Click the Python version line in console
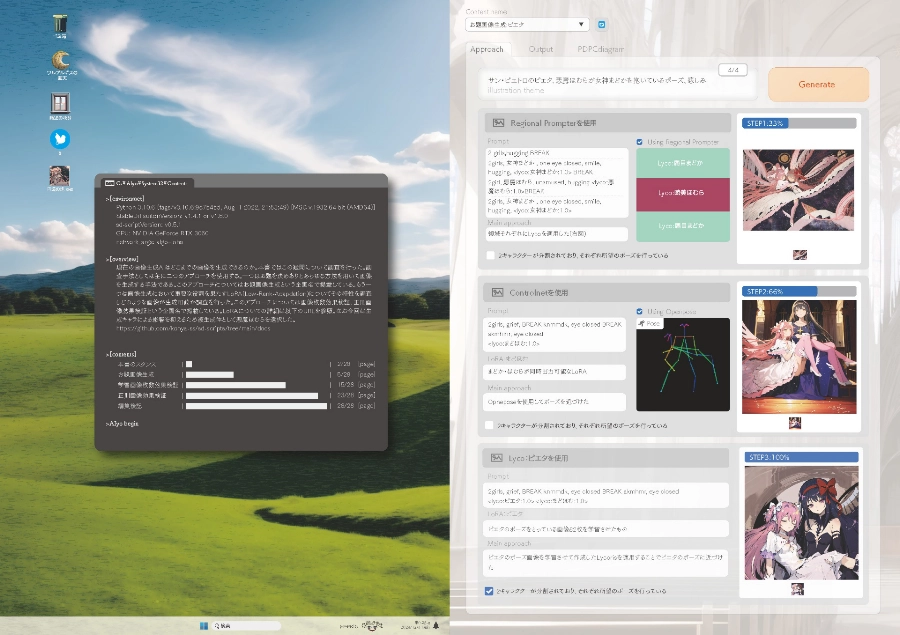This screenshot has height=635, width=900. pos(246,207)
